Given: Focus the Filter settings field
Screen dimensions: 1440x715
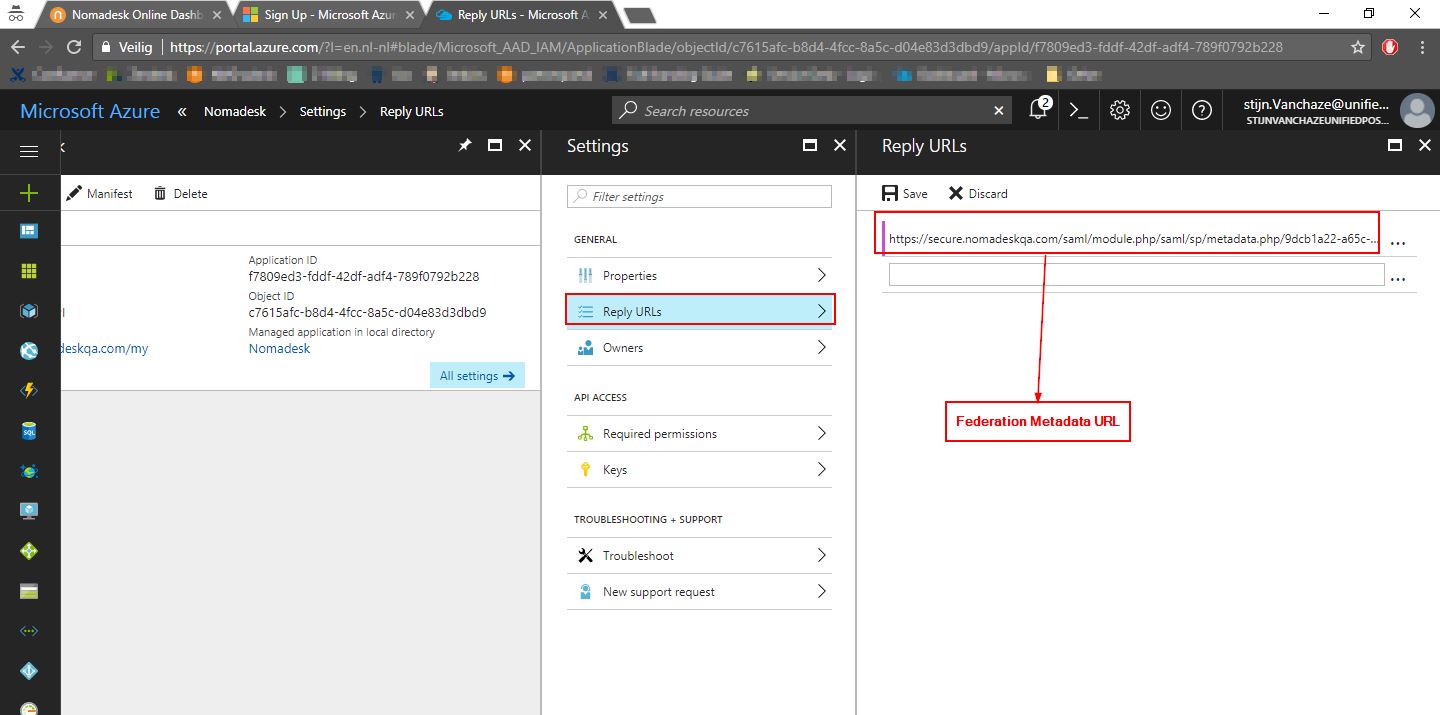Looking at the screenshot, I should tap(699, 196).
